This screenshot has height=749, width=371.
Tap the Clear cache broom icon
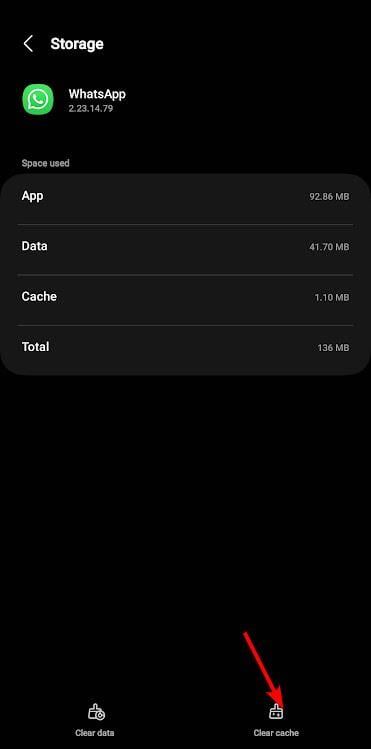click(x=276, y=713)
